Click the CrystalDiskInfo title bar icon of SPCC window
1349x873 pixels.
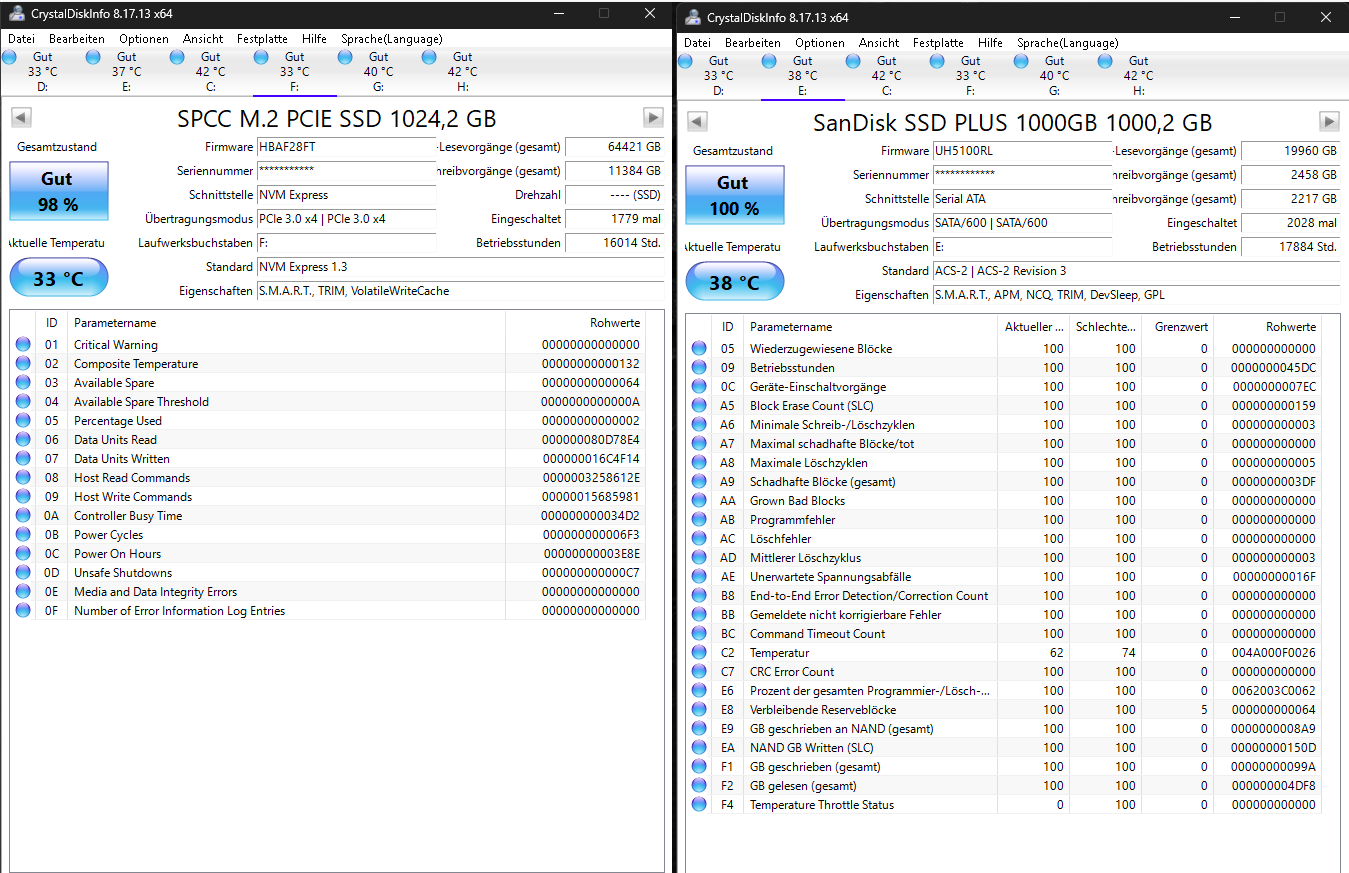coord(17,14)
